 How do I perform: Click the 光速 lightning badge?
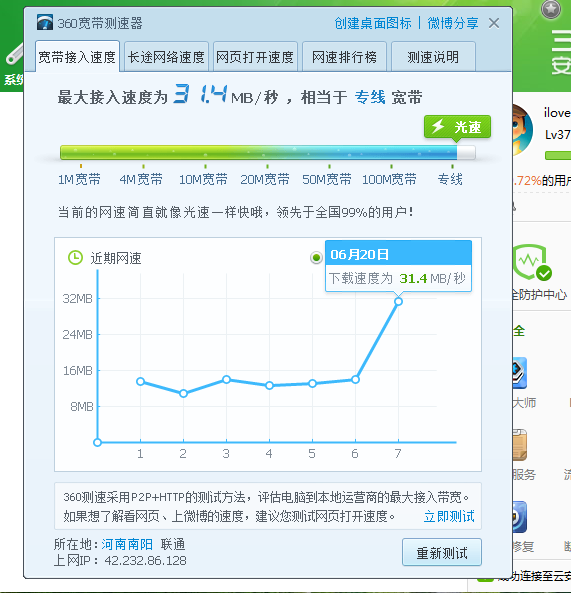[x=458, y=127]
